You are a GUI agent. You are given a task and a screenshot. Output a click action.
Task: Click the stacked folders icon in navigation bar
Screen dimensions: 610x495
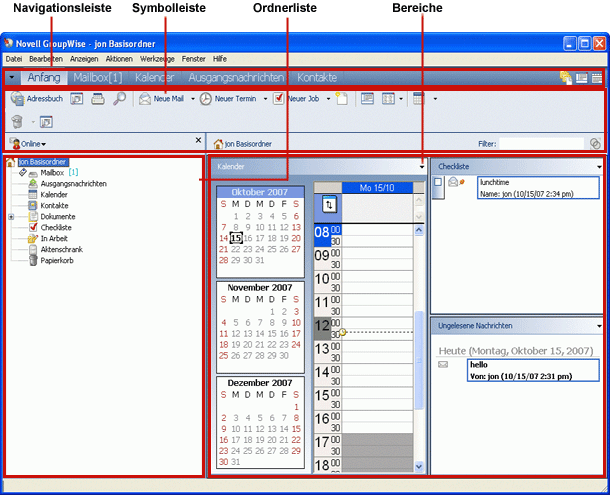[x=566, y=78]
